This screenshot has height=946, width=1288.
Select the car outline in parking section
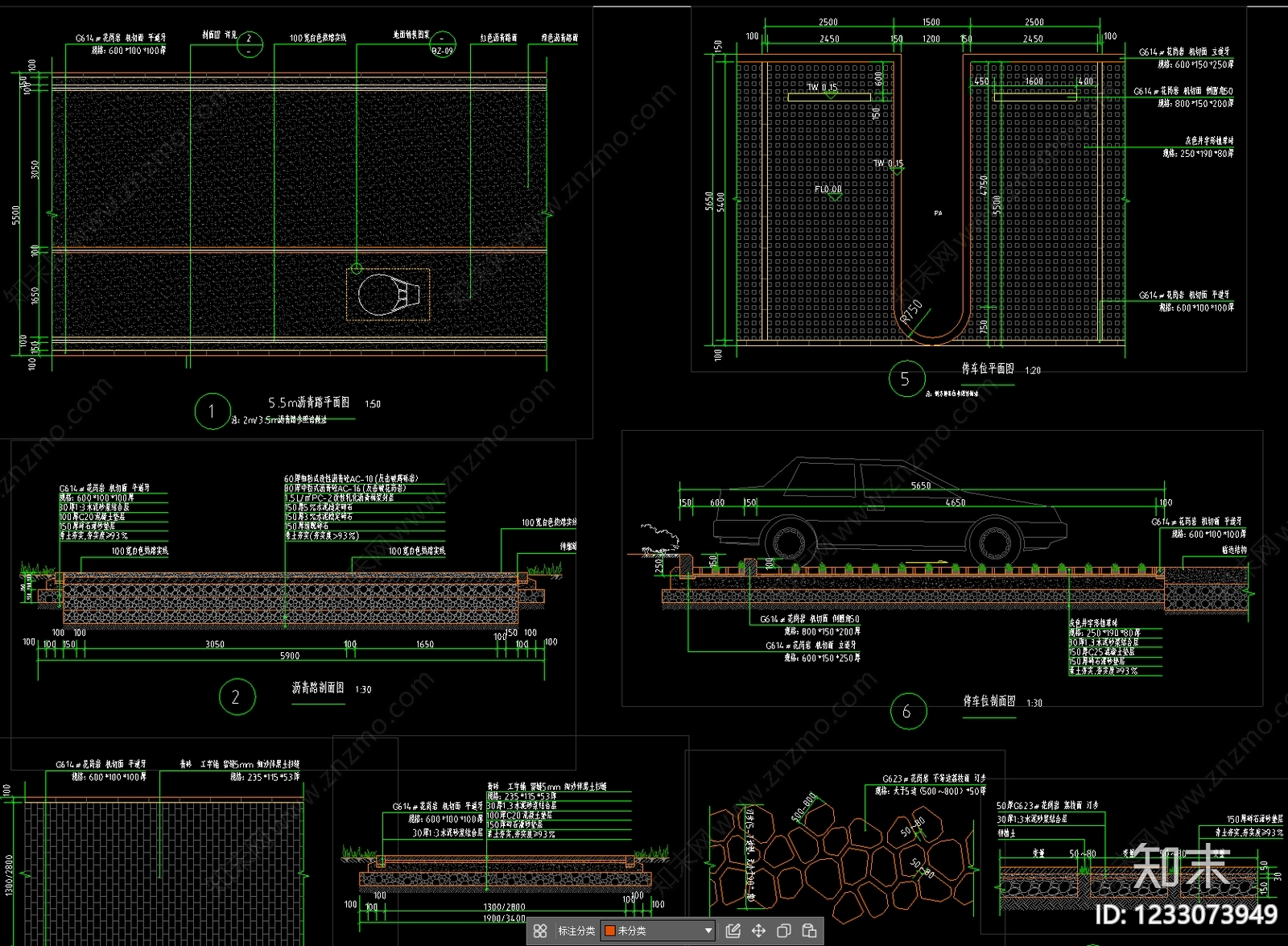pyautogui.click(x=890, y=511)
